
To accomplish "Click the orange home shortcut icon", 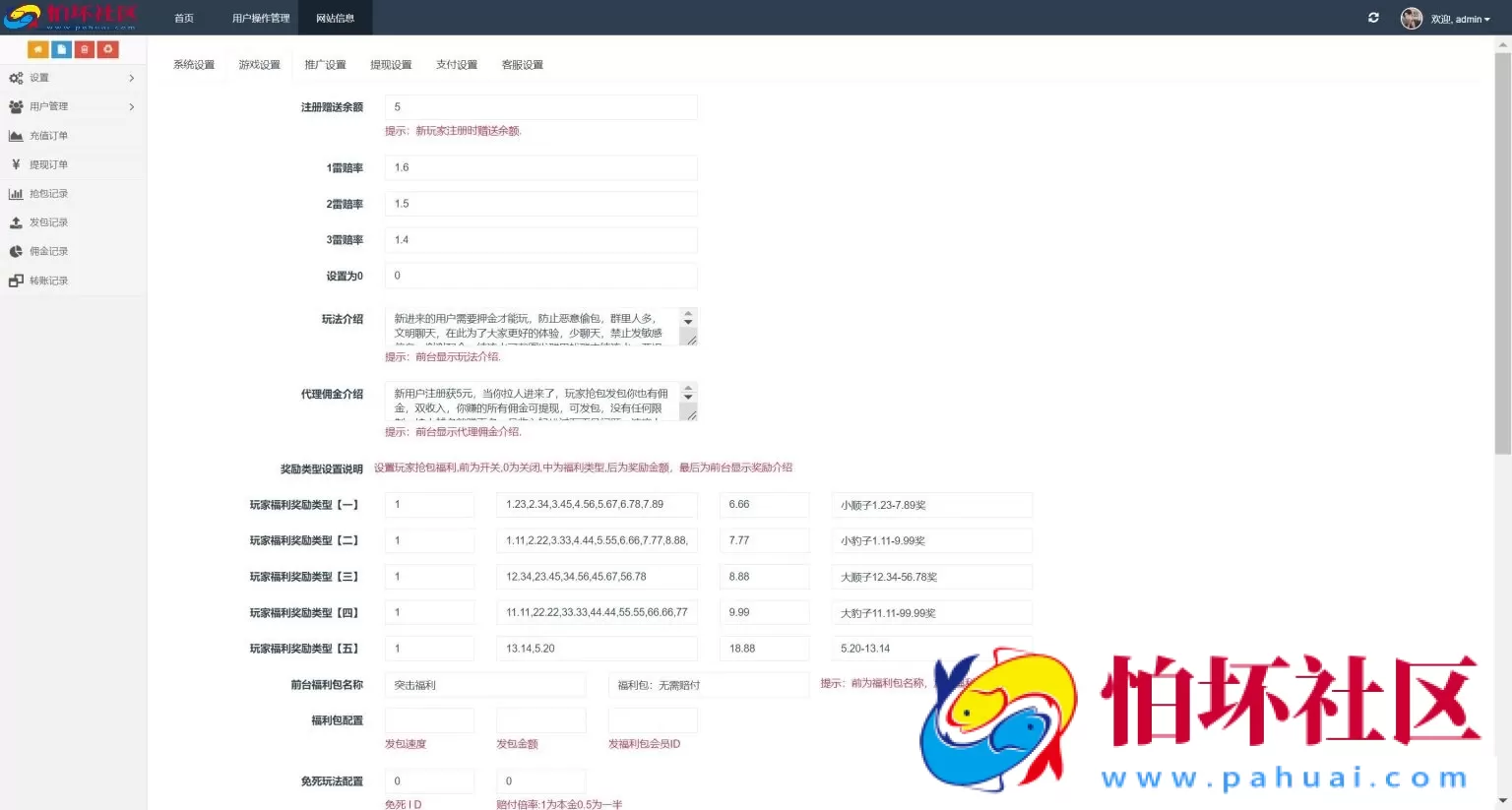I will (36, 48).
